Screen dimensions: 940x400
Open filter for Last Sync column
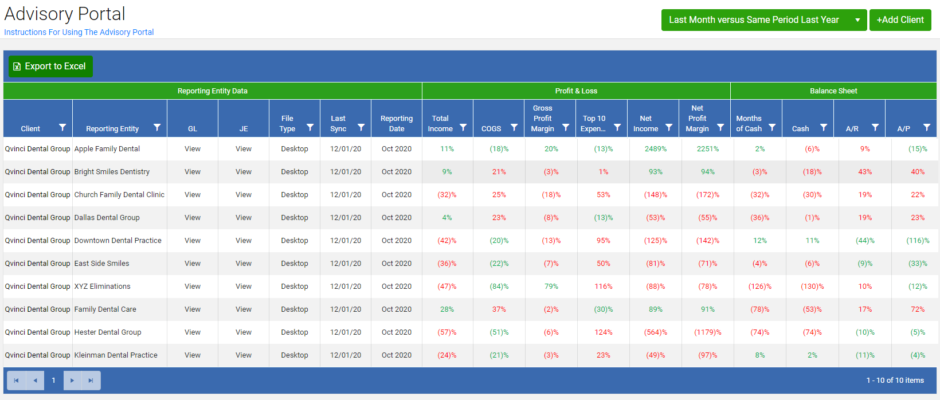(360, 128)
